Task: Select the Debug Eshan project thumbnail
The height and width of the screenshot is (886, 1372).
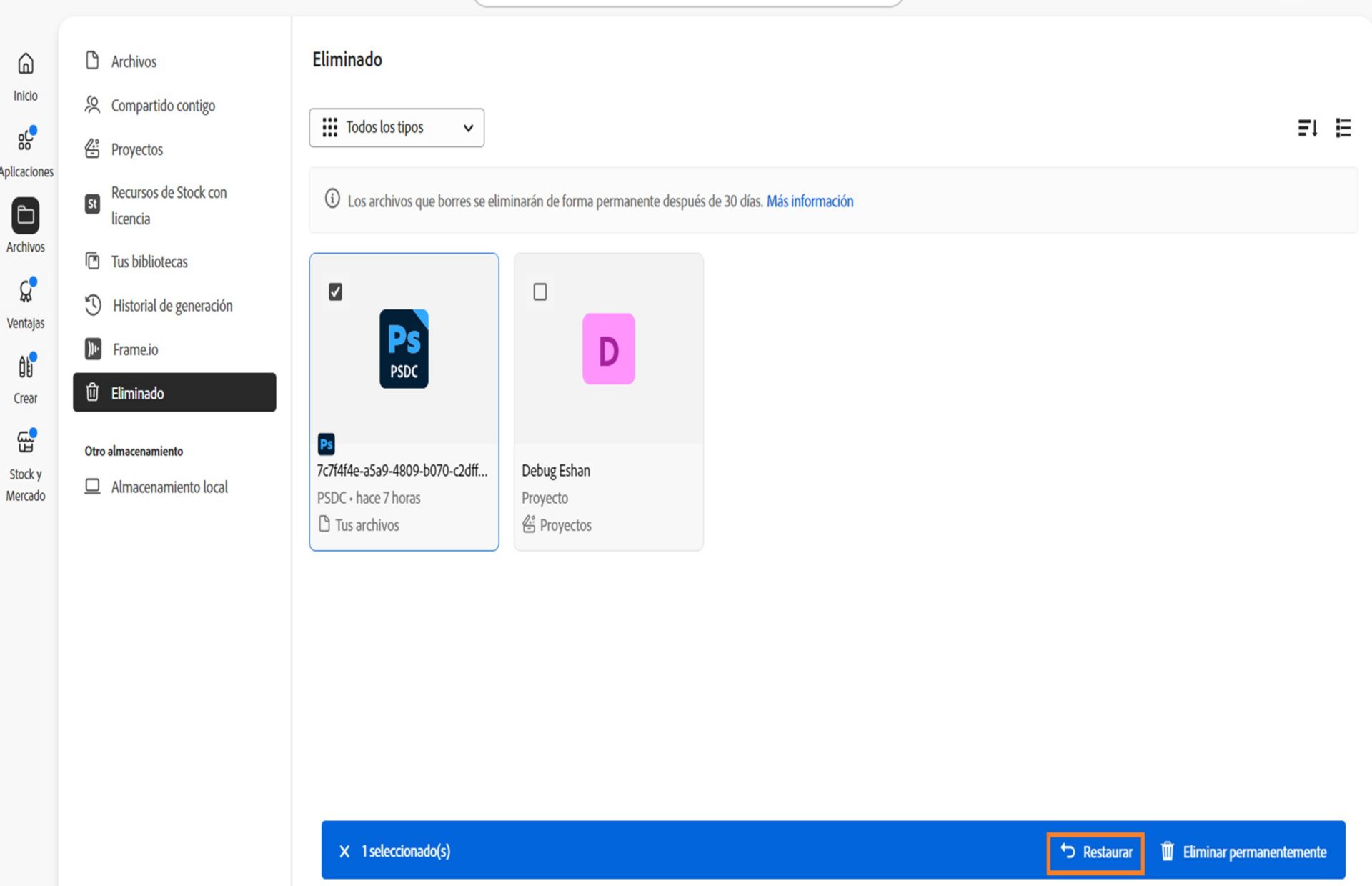Action: (x=609, y=349)
